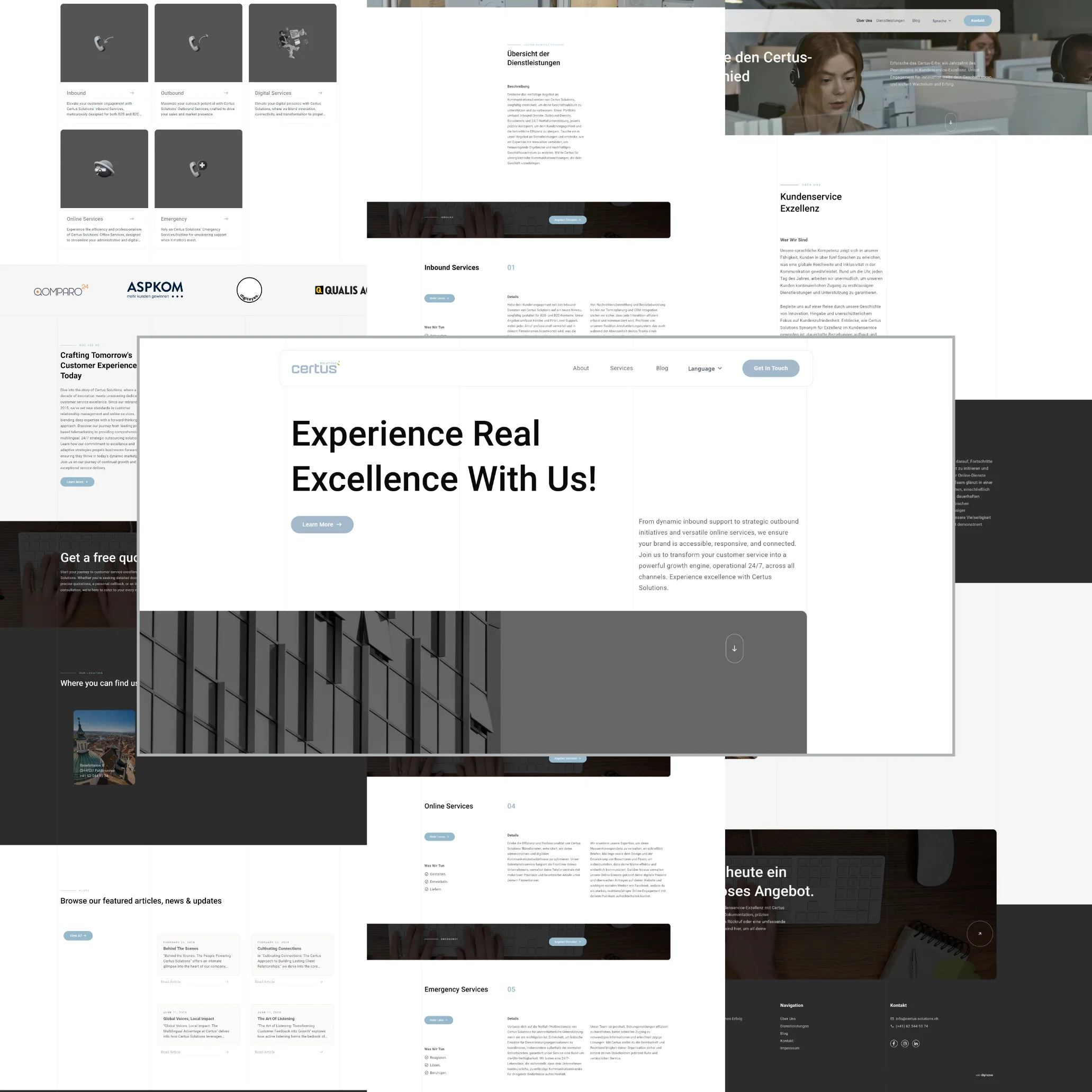Click the arrow on the Digital Services card
Screen dimensions: 1092x1092
tap(320, 93)
